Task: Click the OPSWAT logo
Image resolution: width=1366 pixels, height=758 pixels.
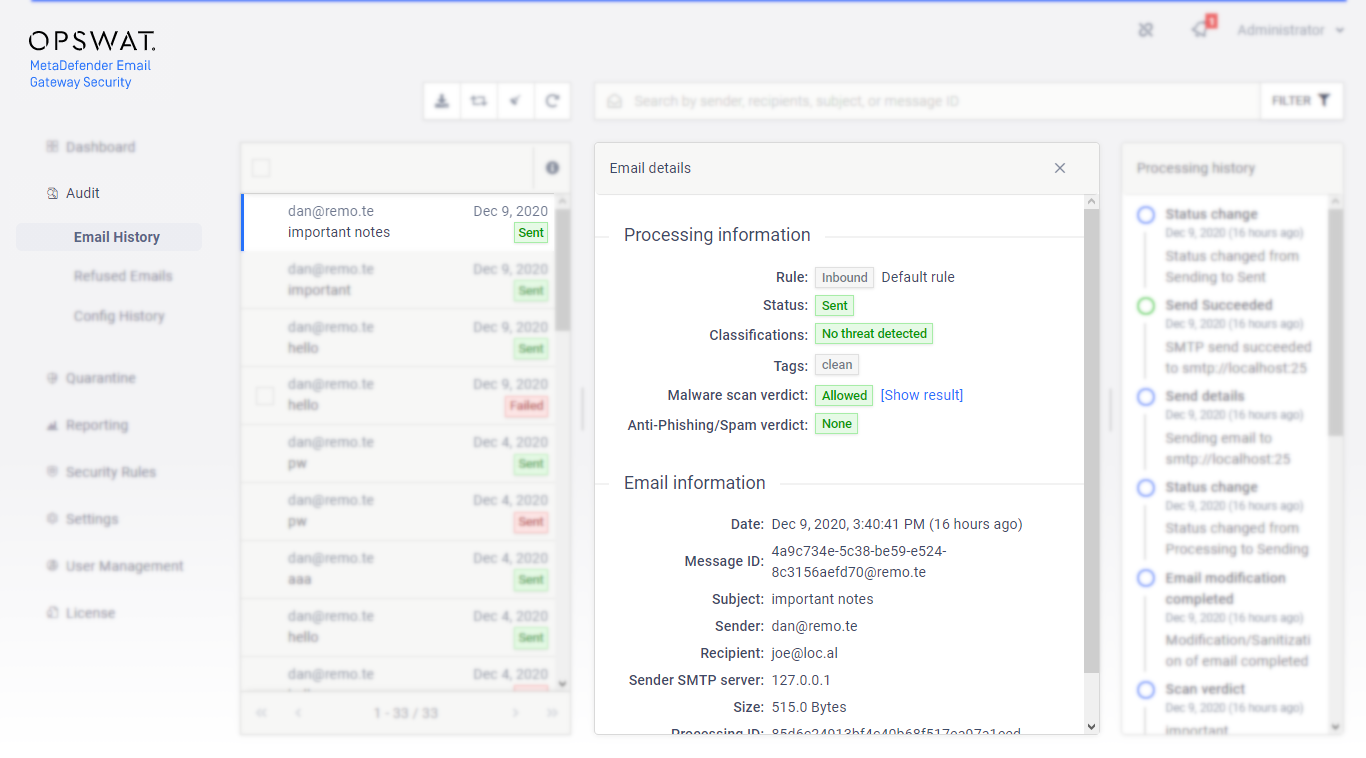Action: [x=92, y=41]
